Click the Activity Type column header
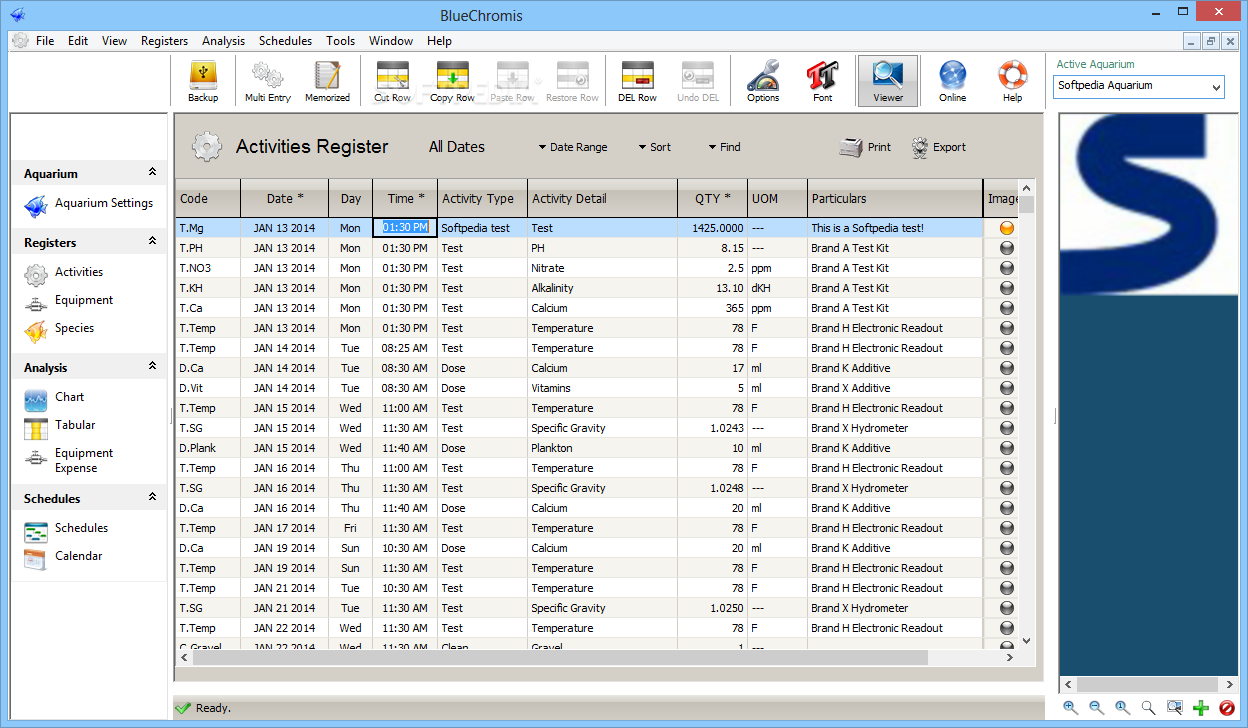Viewport: 1248px width, 728px height. [483, 198]
